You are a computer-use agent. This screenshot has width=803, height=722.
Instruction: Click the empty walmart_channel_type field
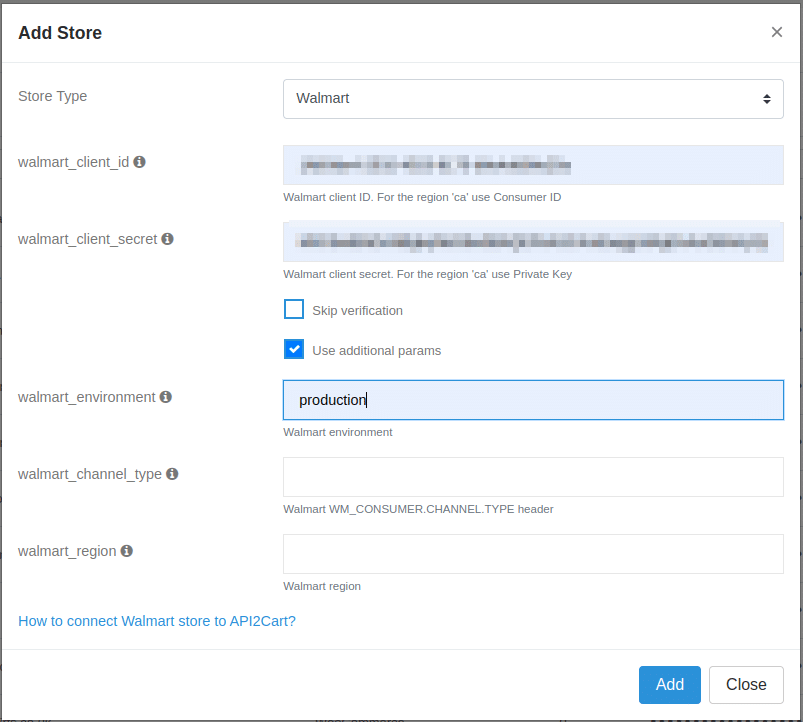(x=533, y=476)
